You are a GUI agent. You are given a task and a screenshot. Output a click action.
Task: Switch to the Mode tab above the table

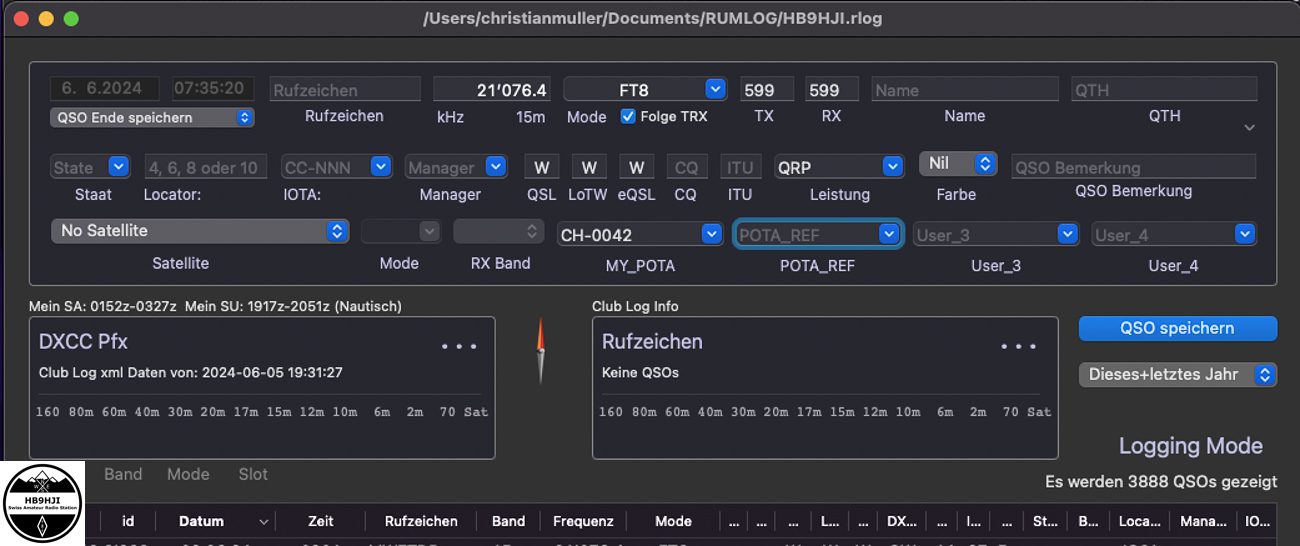pyautogui.click(x=188, y=474)
